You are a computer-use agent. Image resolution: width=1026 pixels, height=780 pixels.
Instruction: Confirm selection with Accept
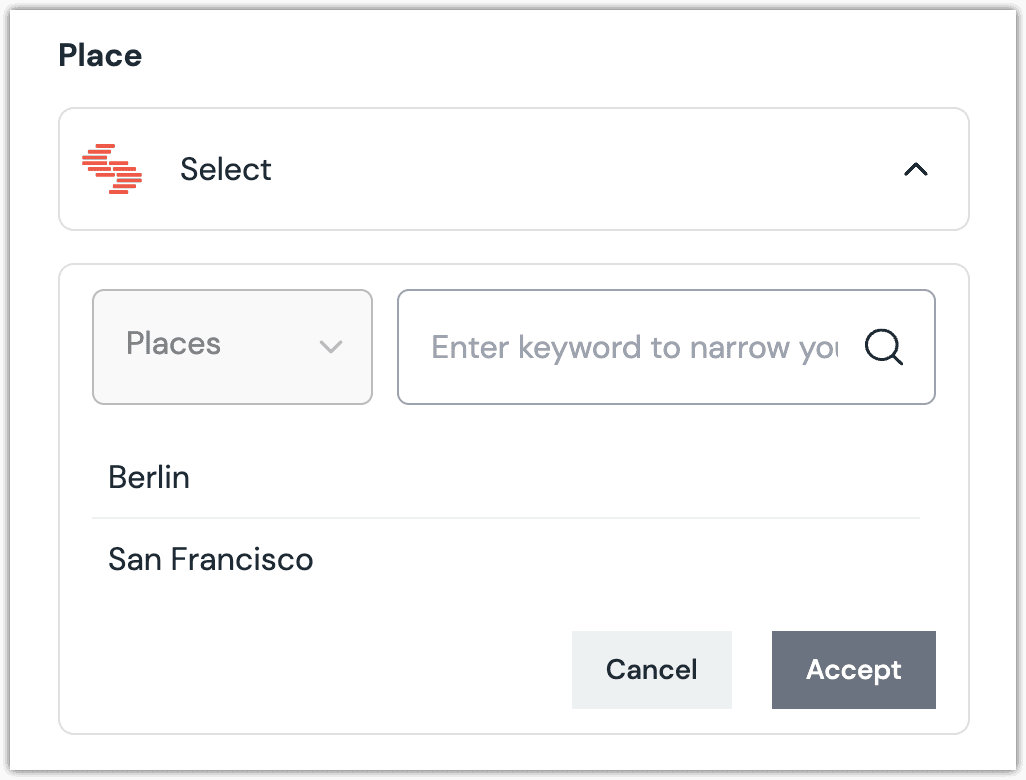tap(853, 670)
